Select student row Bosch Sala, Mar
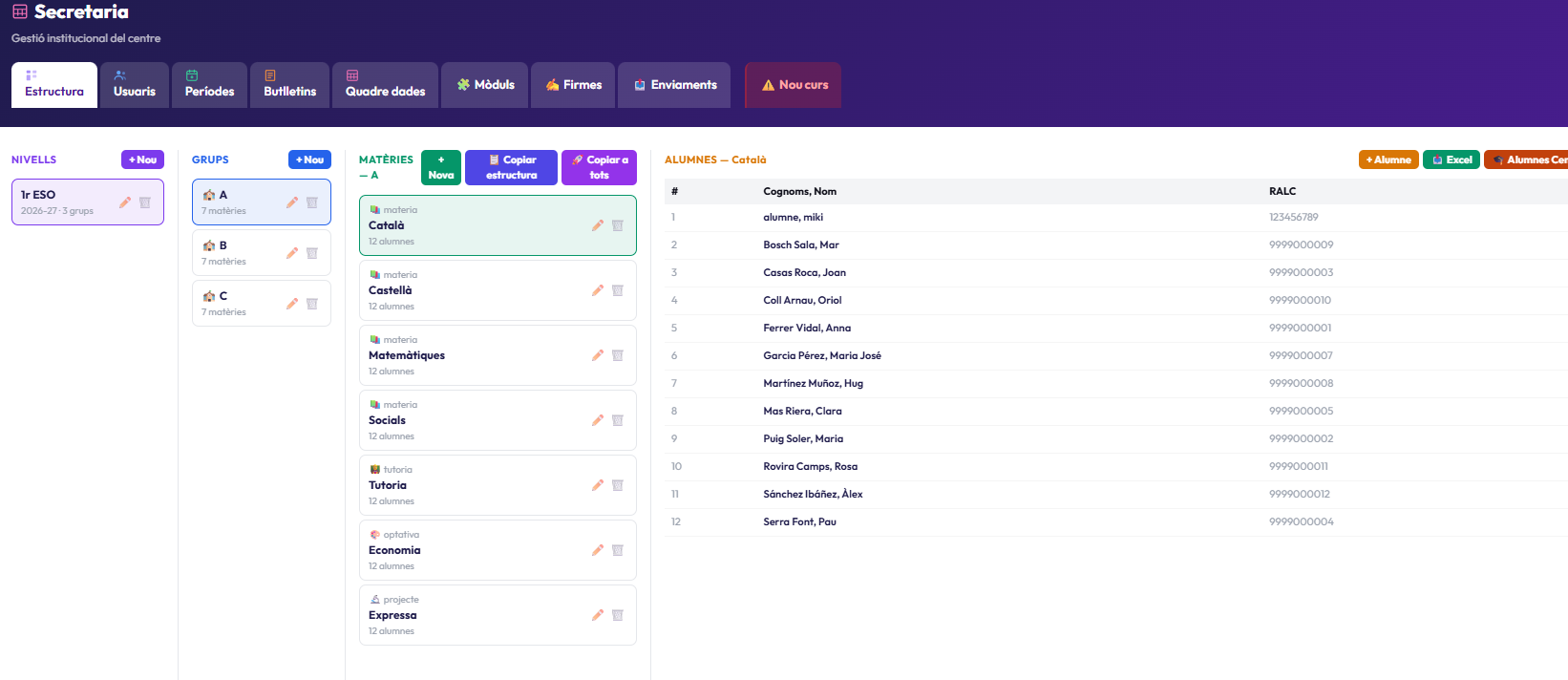Viewport: 1568px width, 680px height. 1116,245
